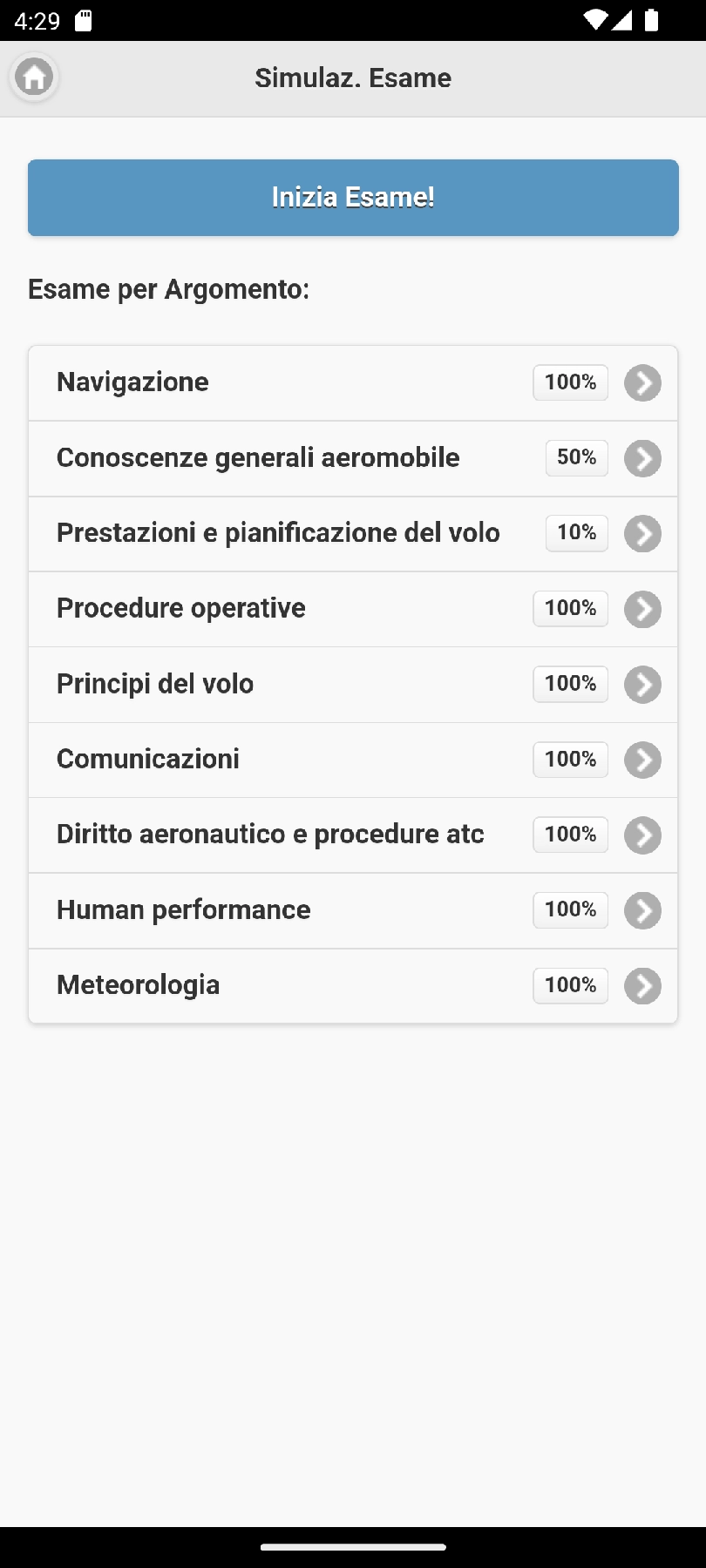Tap the home icon in header
Screen dimensions: 706x1568
(34, 78)
